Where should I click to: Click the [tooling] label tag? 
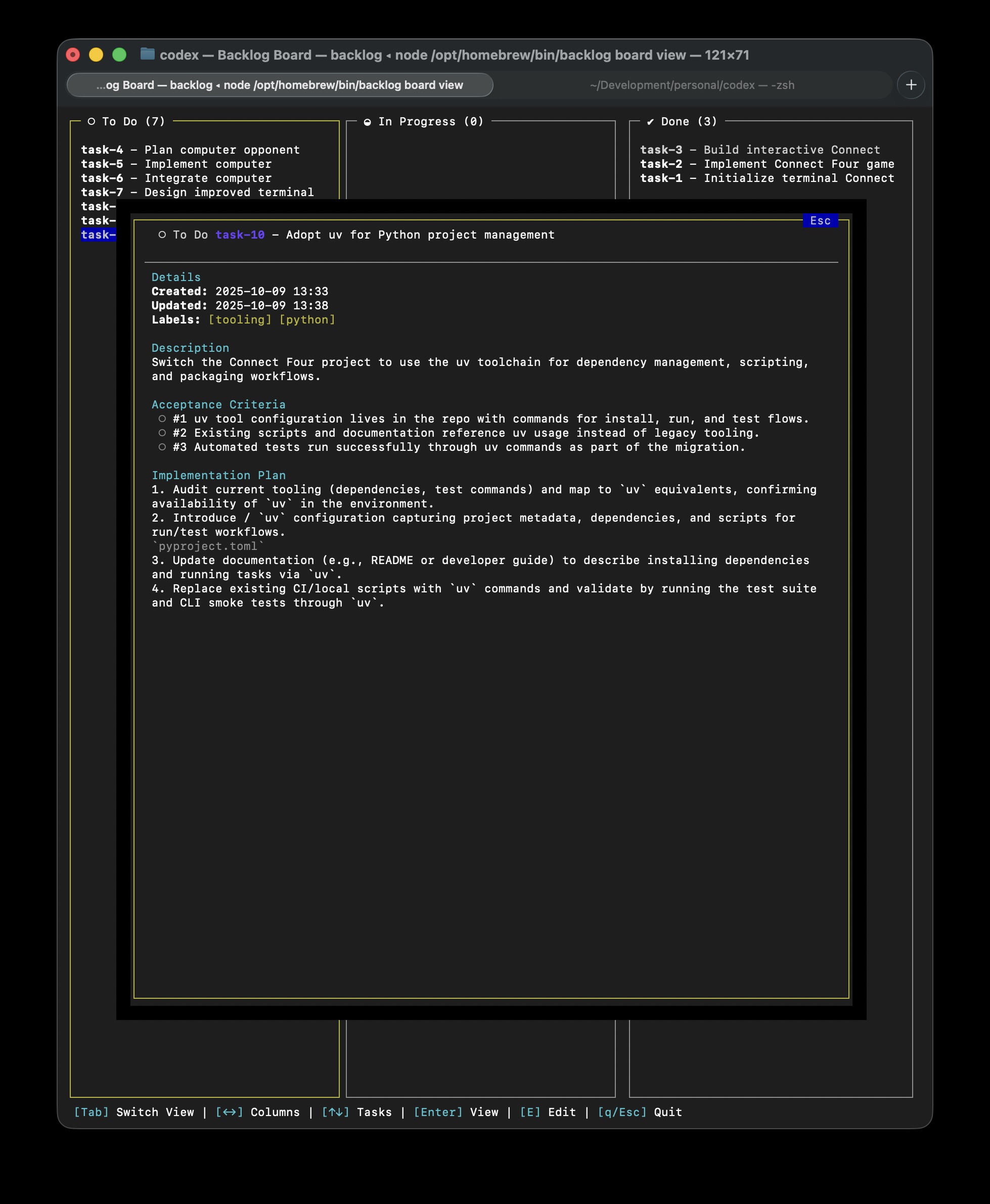pyautogui.click(x=240, y=320)
